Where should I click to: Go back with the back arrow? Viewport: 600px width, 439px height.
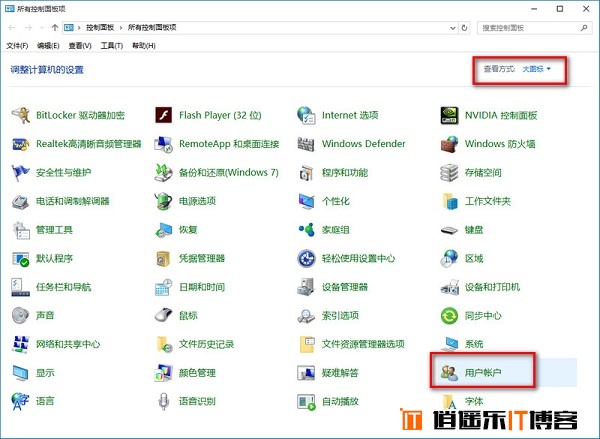[12, 28]
